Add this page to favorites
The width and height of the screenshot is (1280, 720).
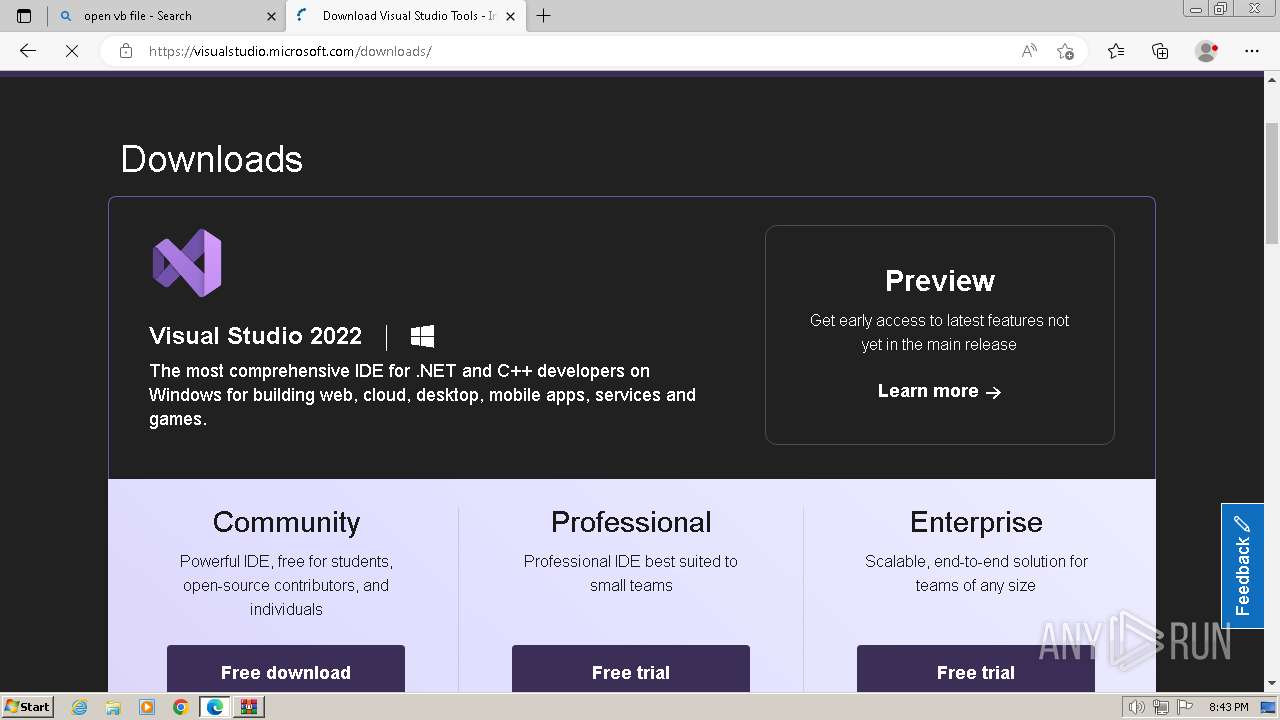coord(1065,51)
